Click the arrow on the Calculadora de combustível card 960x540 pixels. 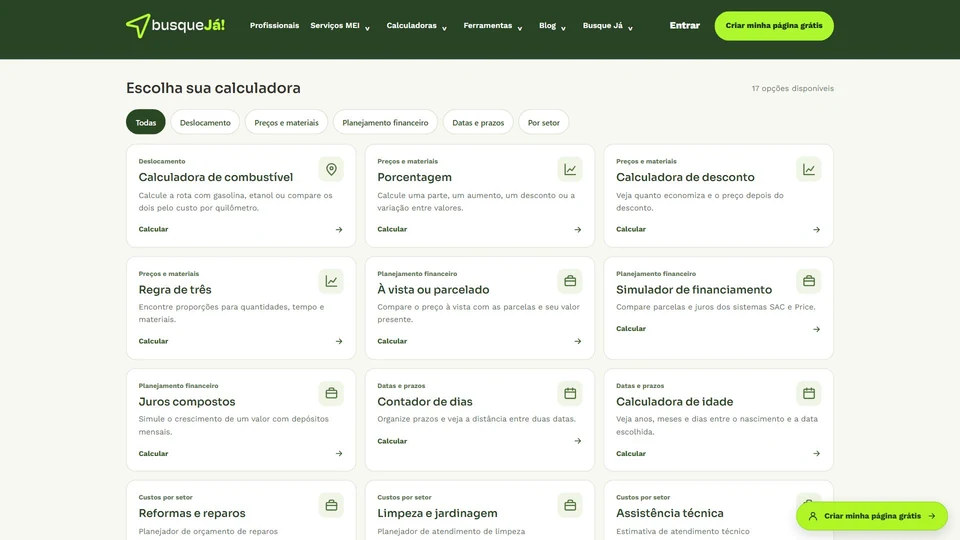coord(339,230)
